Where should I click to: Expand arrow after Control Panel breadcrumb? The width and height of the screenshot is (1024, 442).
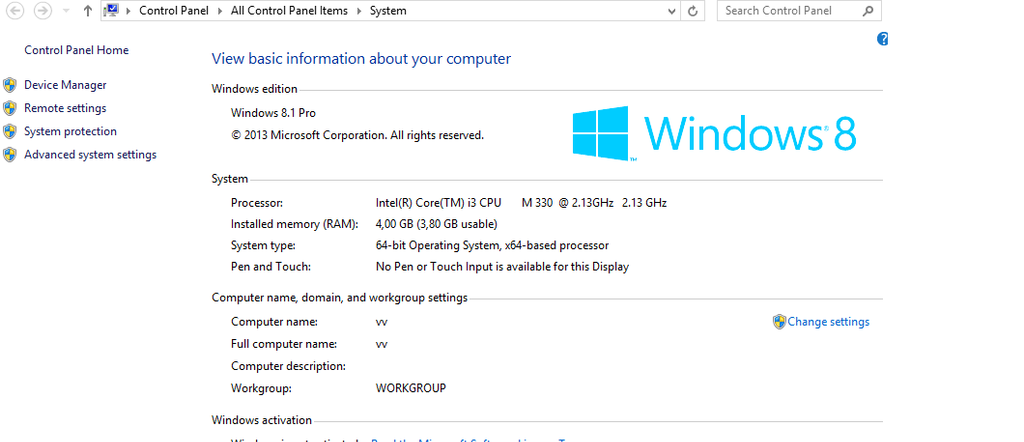tap(220, 11)
